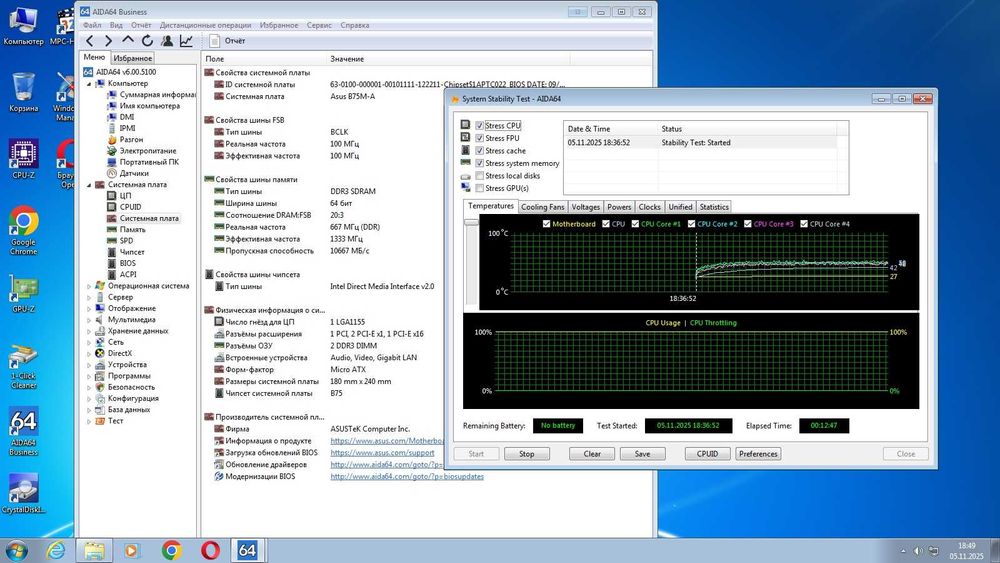1000x563 pixels.
Task: Launch the Google Chrome desktop shortcut
Action: point(23,231)
